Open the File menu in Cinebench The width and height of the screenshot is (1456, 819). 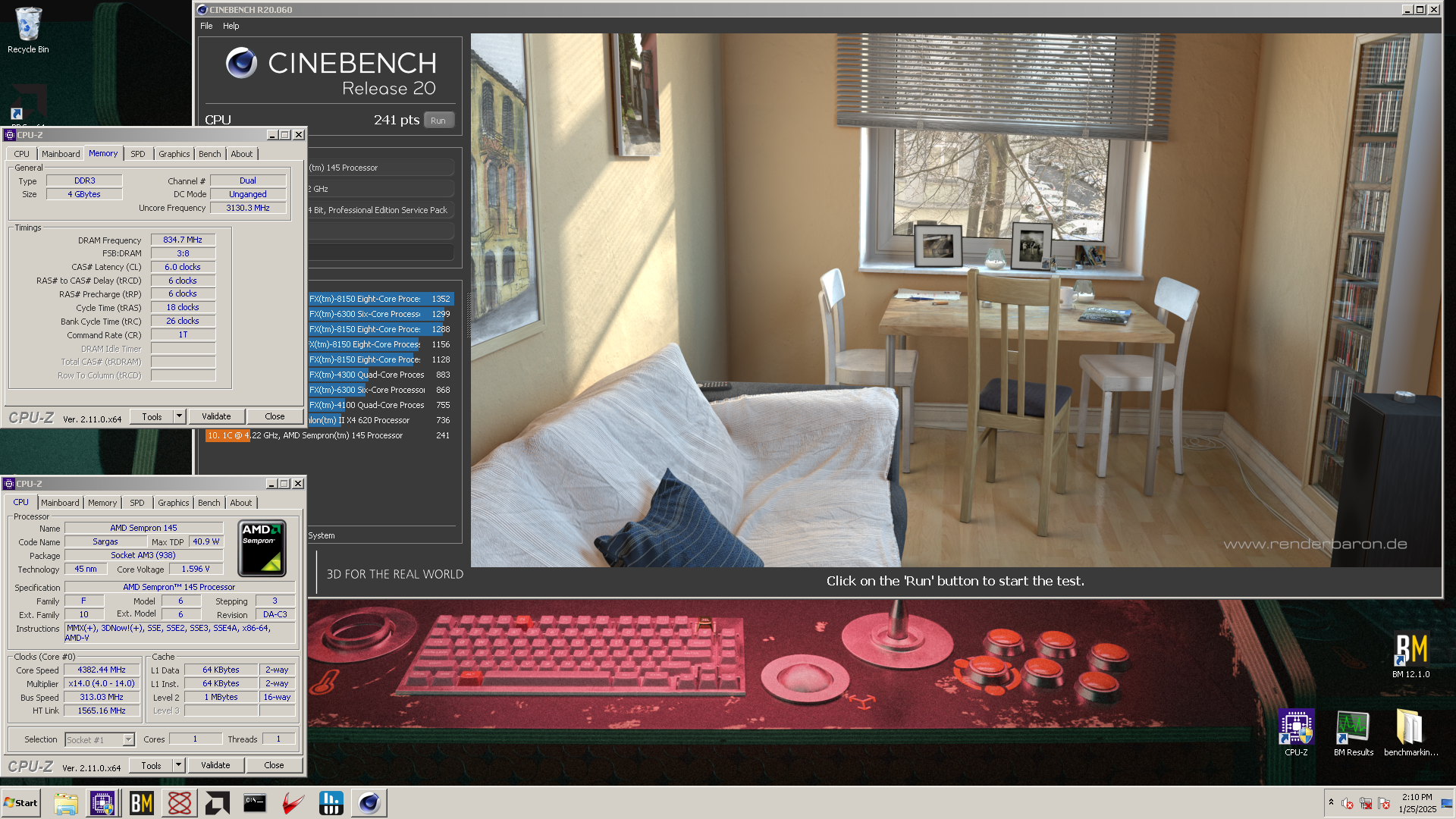[206, 26]
